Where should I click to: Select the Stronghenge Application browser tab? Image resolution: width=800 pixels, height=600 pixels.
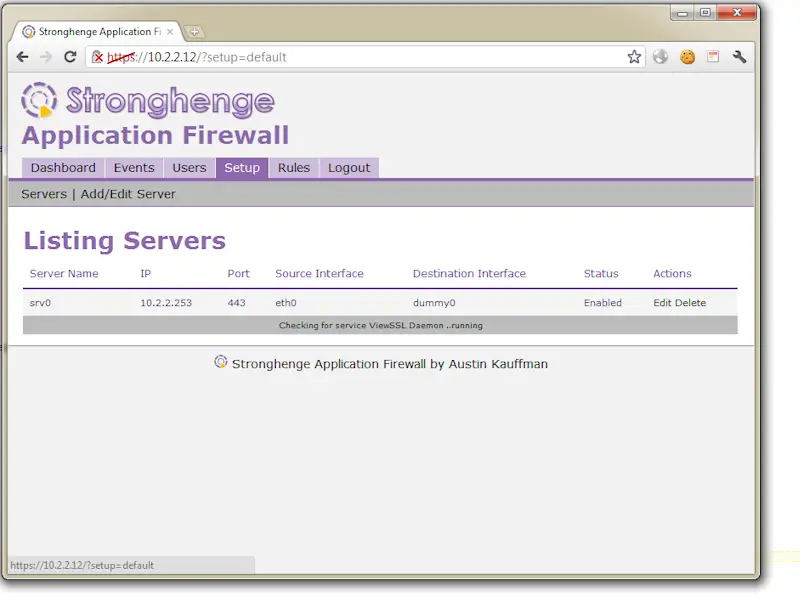click(97, 32)
